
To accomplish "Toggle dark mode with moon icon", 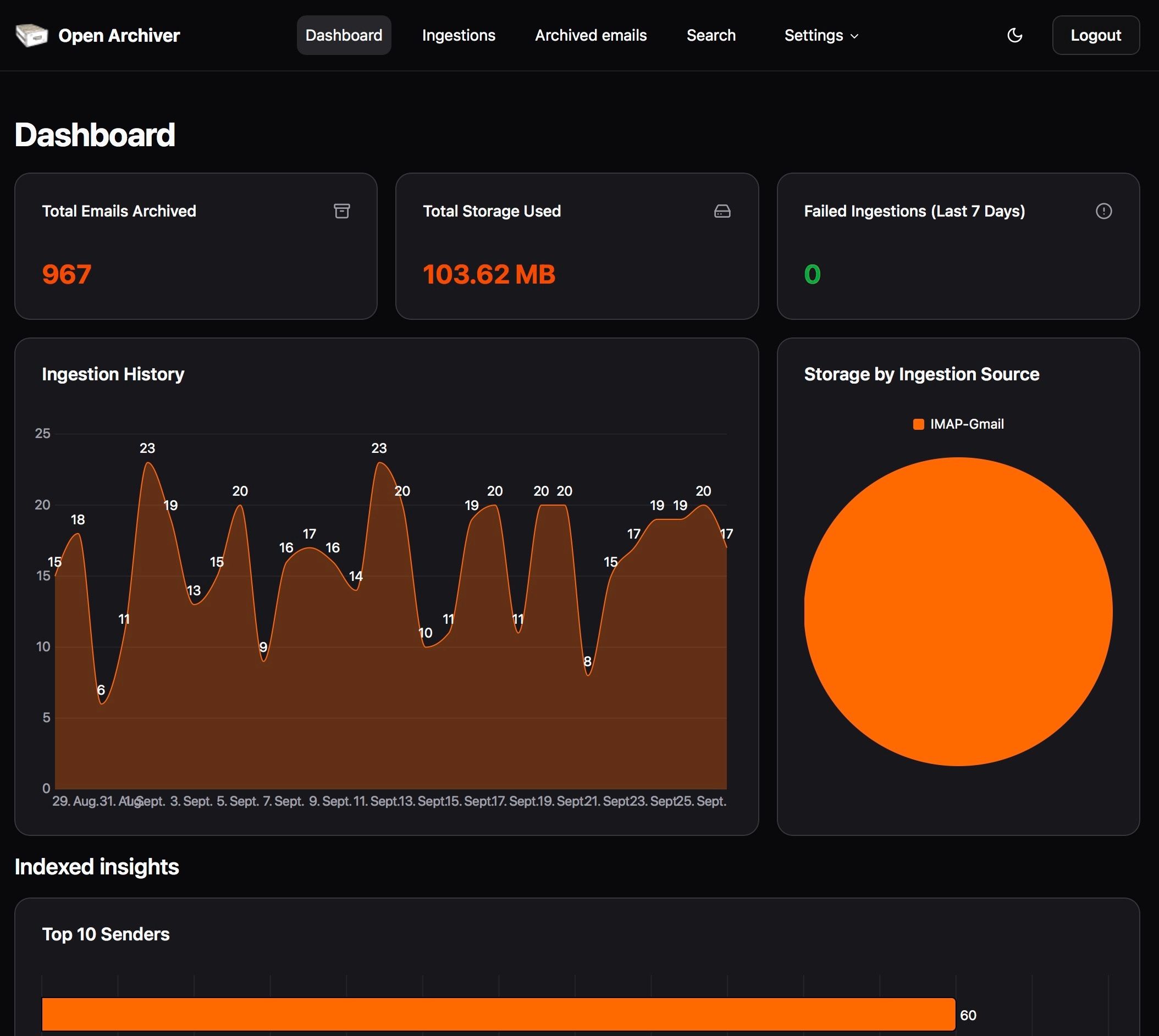I will (x=1014, y=35).
